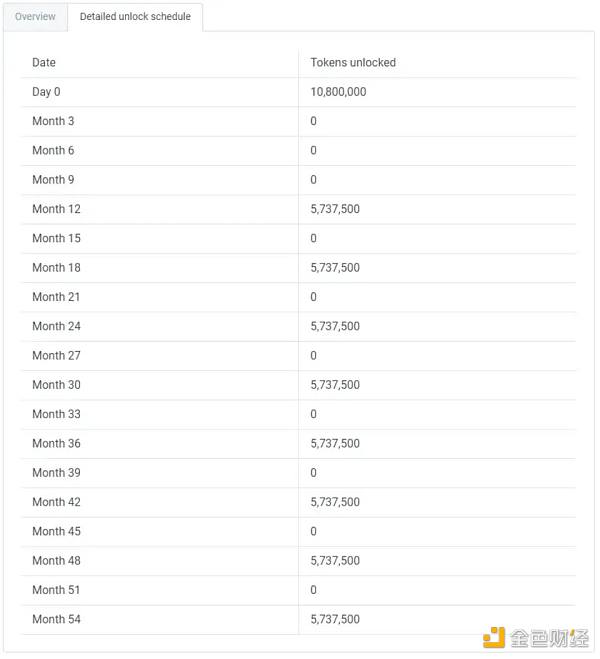Click the Month 54 date cell
This screenshot has height=659, width=600.
(x=56, y=619)
